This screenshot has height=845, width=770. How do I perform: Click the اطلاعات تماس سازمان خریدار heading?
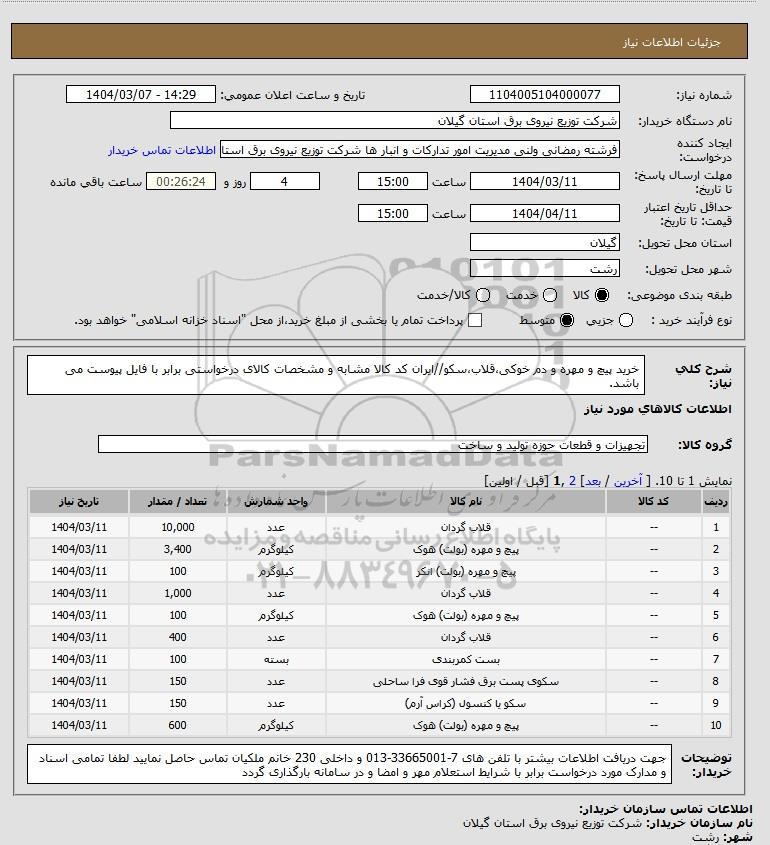(x=666, y=809)
